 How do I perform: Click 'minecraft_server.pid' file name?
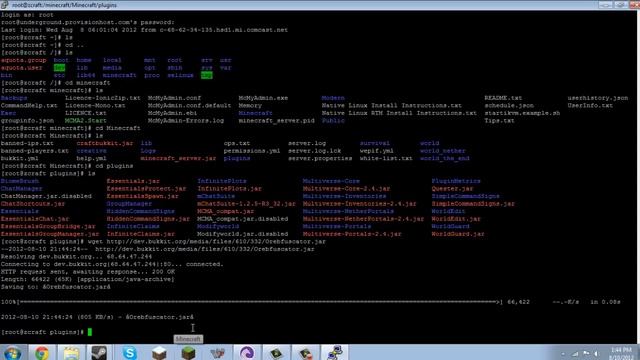tap(276, 120)
